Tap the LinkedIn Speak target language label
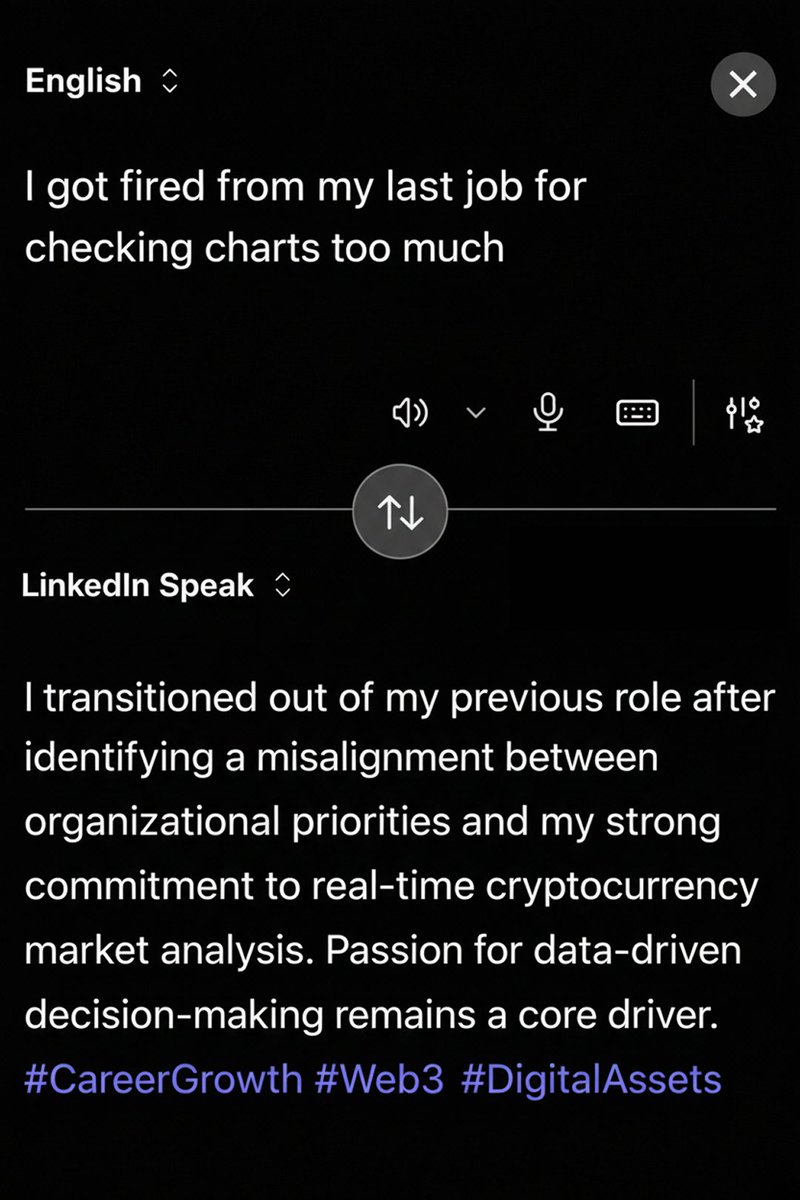 point(137,585)
